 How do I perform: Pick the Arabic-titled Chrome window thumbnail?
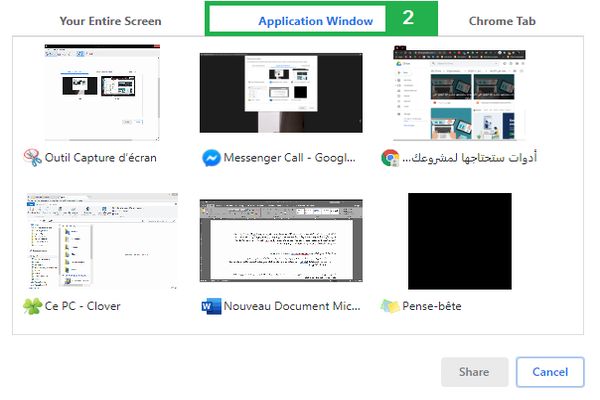459,93
